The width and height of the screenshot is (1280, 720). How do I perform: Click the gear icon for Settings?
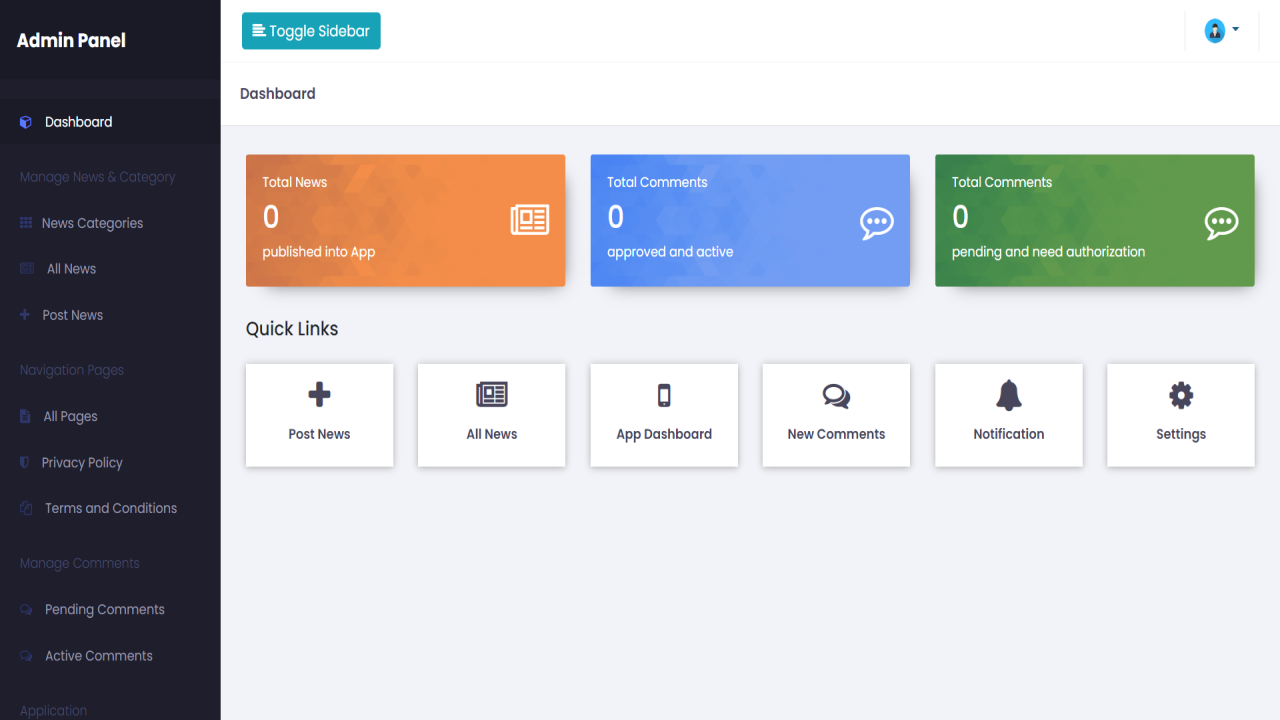click(1181, 395)
